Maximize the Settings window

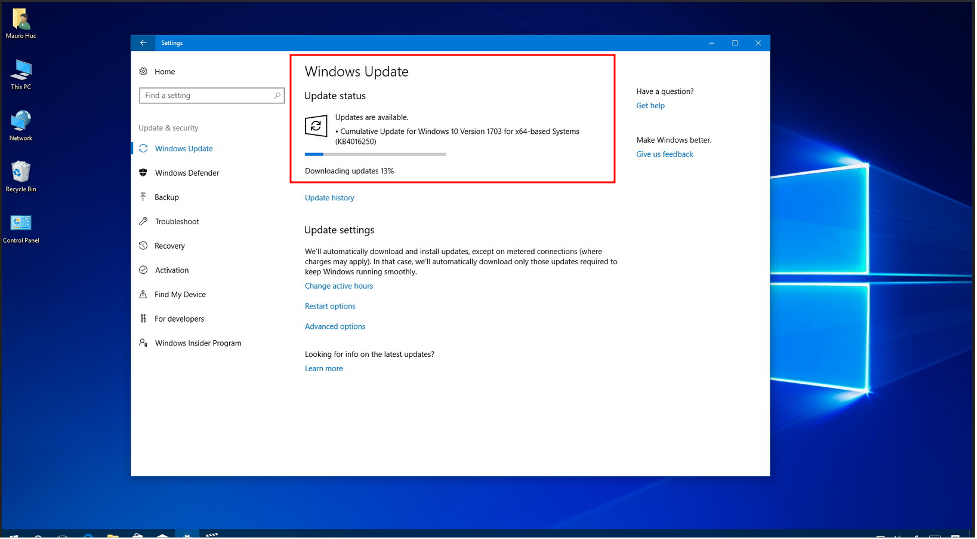735,43
